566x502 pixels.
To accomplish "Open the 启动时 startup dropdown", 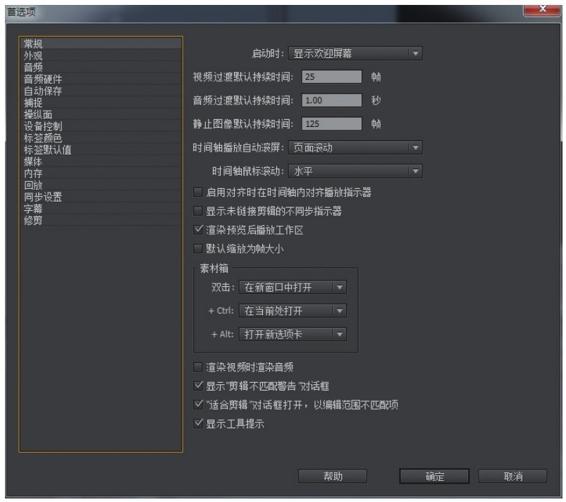I will click(355, 54).
